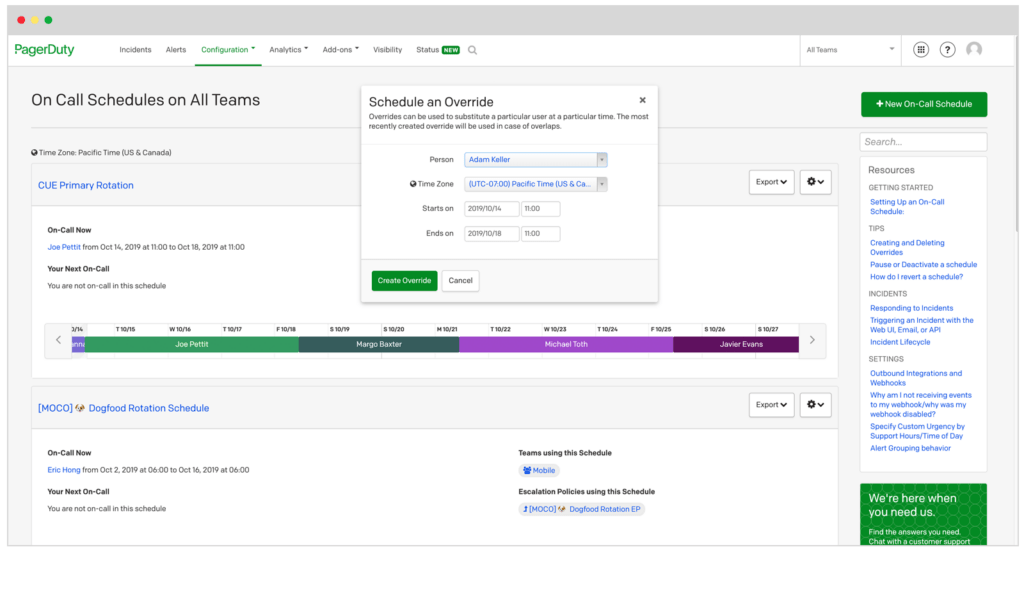The image size is (1024, 604).
Task: Click the green macOS fullscreen button
Action: [x=48, y=20]
